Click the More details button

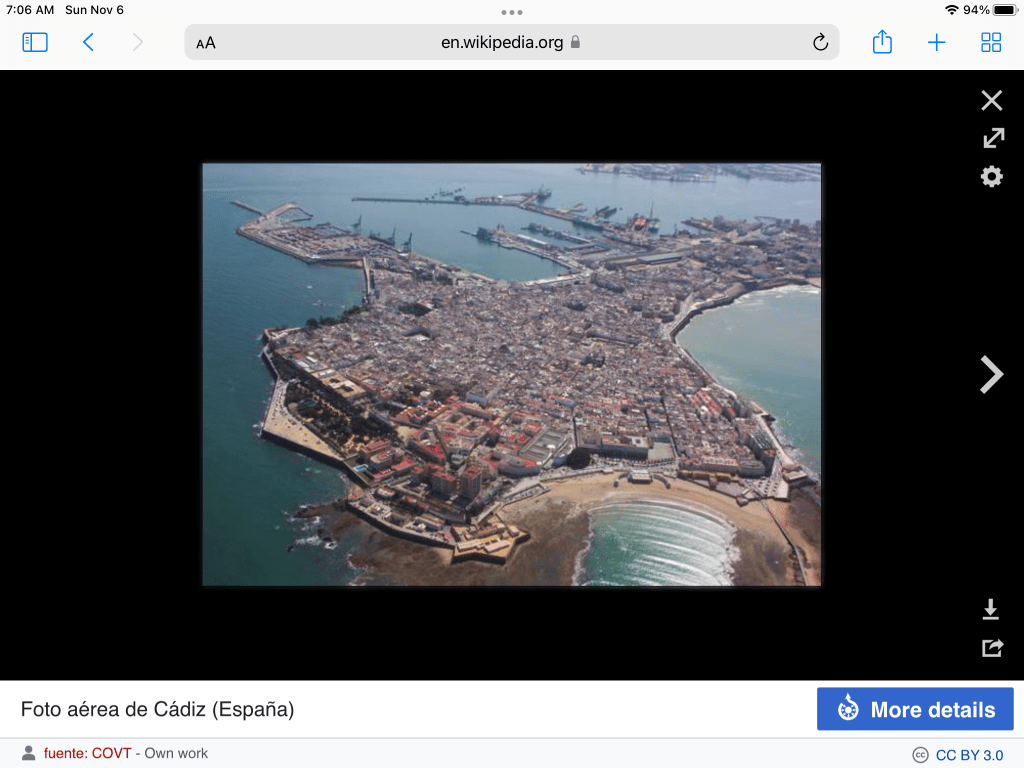tap(915, 709)
